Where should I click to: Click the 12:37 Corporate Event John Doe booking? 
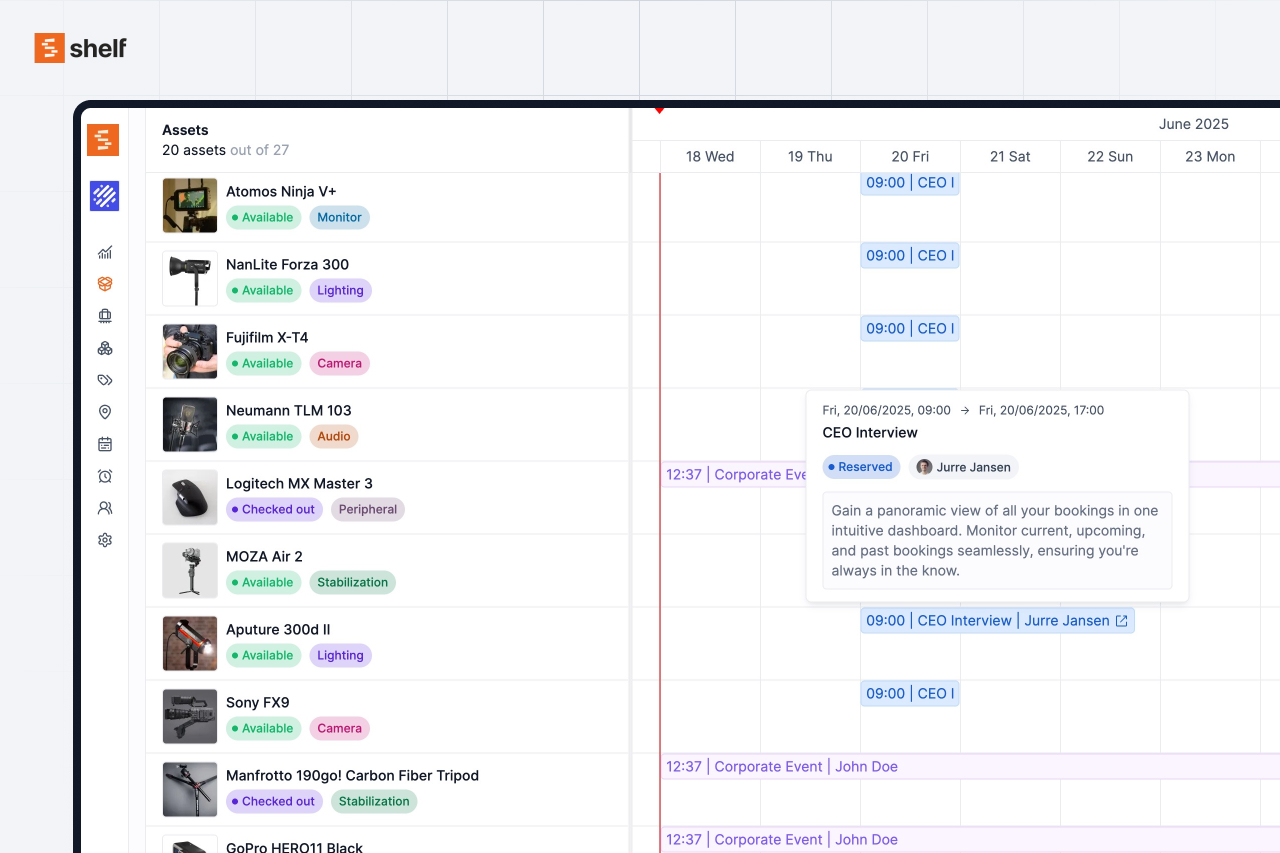[x=780, y=766]
